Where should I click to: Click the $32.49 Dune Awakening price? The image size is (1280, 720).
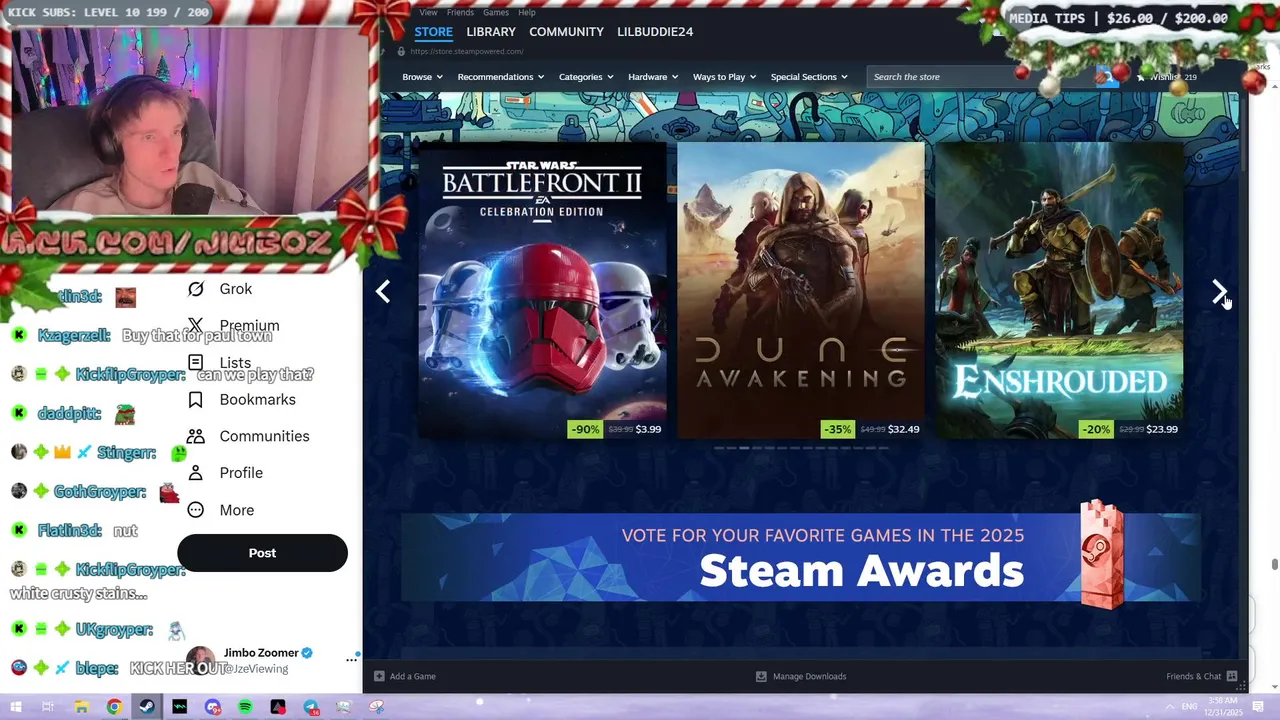(904, 429)
